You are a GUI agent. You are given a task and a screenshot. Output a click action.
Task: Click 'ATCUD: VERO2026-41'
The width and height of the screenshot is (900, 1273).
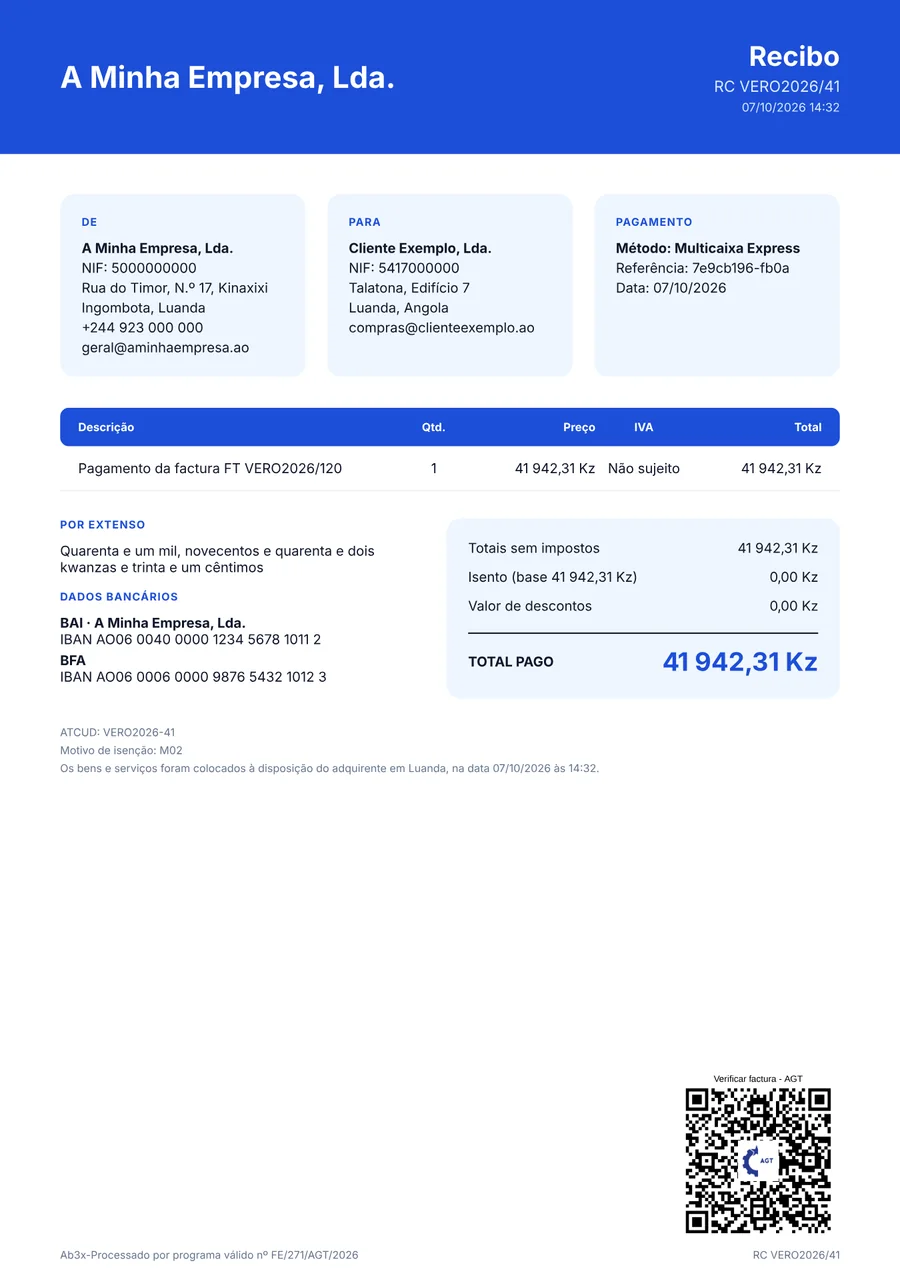118,733
